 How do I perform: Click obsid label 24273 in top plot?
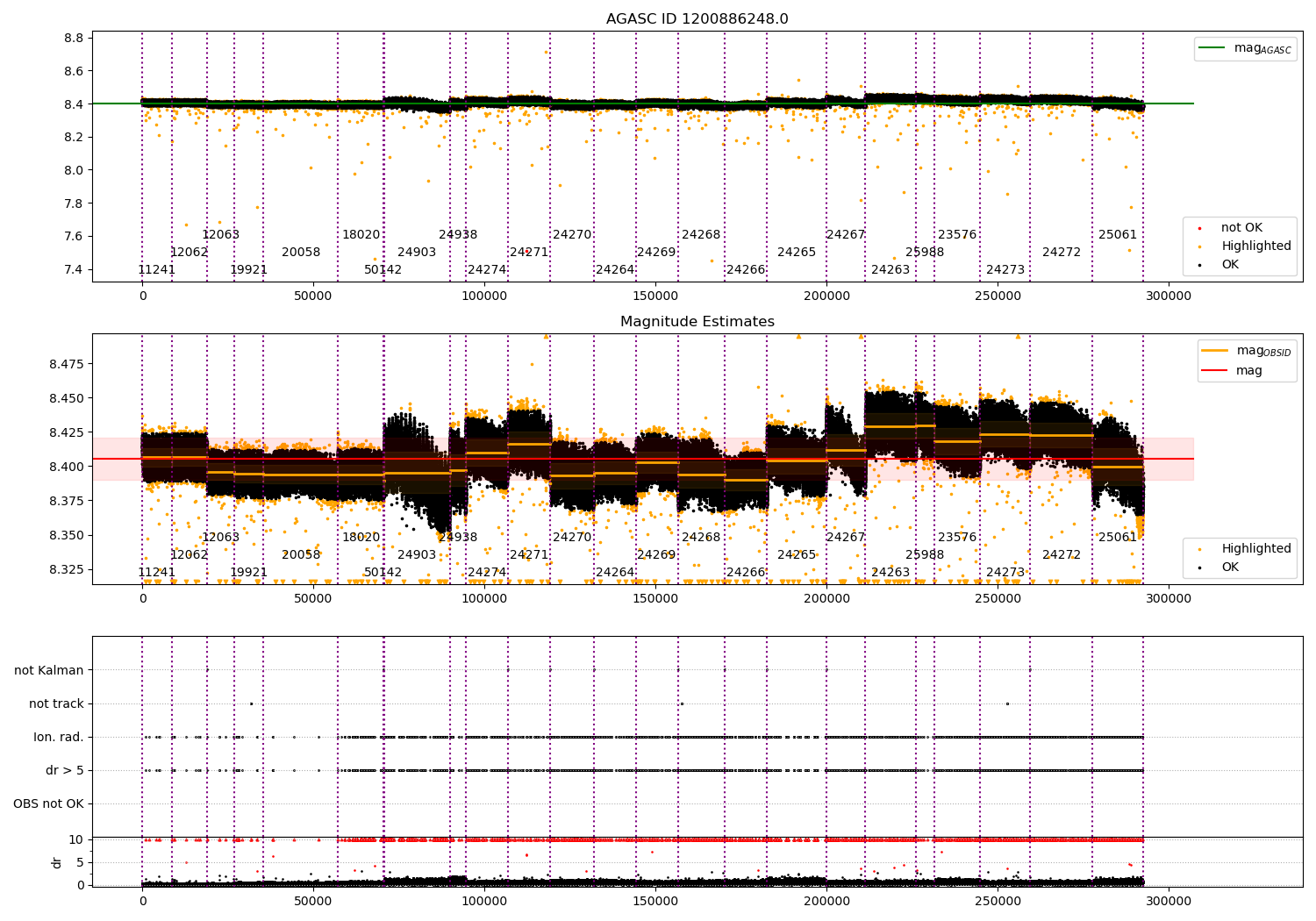pos(1005,269)
